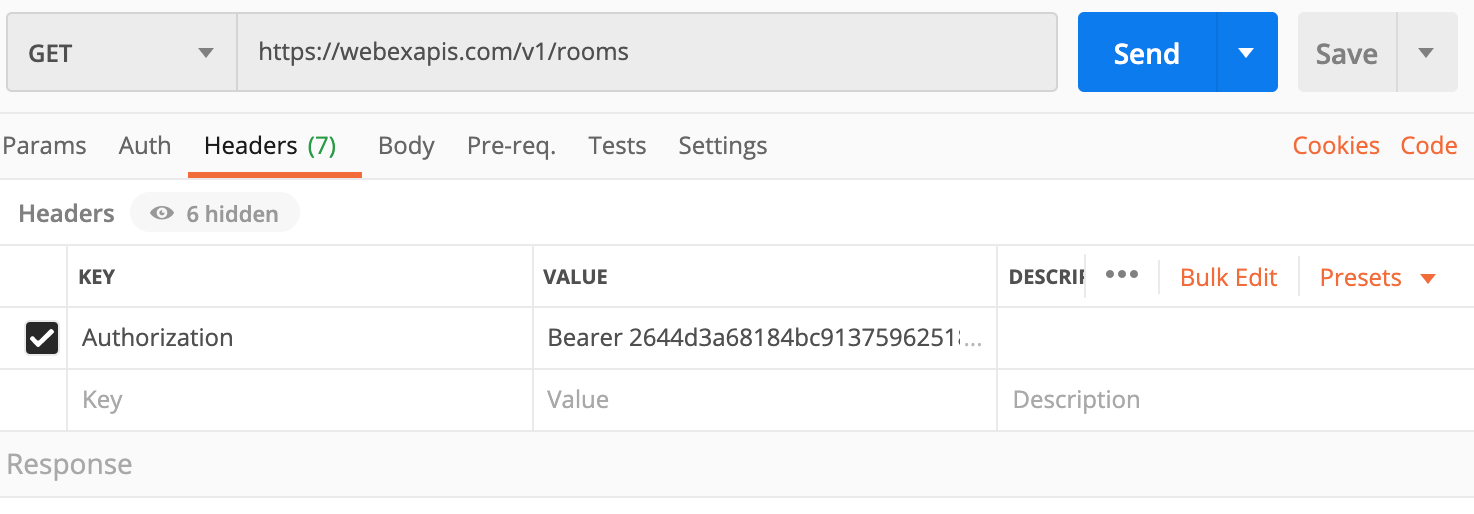Expand the Save button arrow dropdown

click(x=1427, y=52)
